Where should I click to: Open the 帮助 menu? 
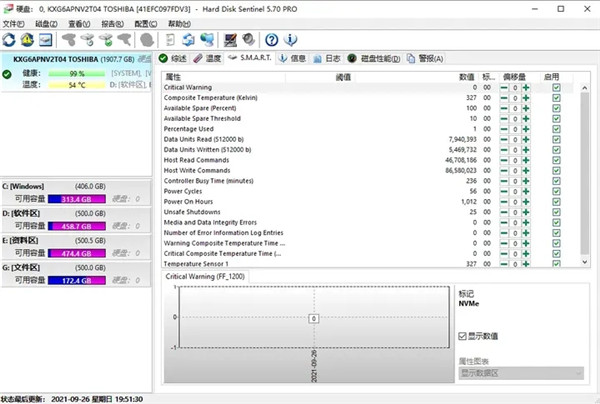click(x=179, y=24)
